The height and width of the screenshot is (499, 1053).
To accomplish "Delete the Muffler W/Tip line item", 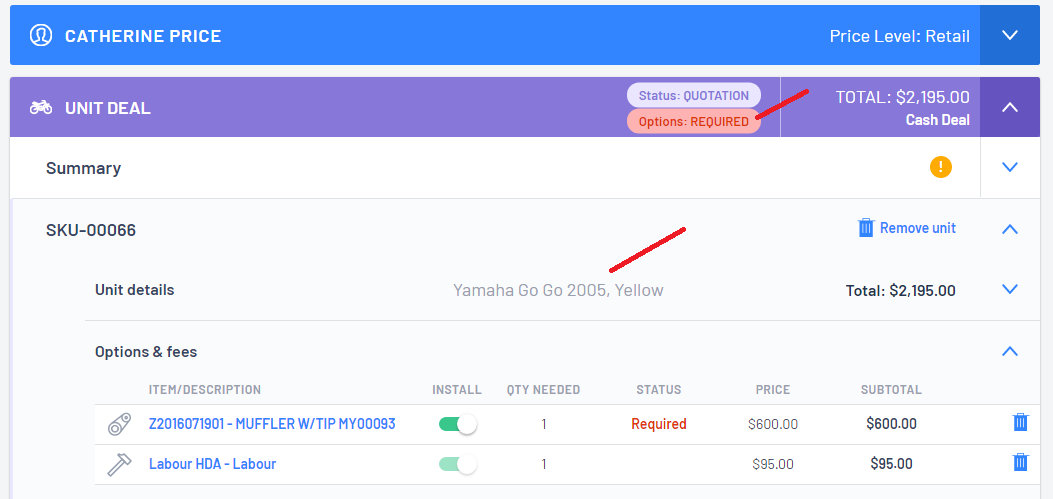I will (x=1020, y=422).
